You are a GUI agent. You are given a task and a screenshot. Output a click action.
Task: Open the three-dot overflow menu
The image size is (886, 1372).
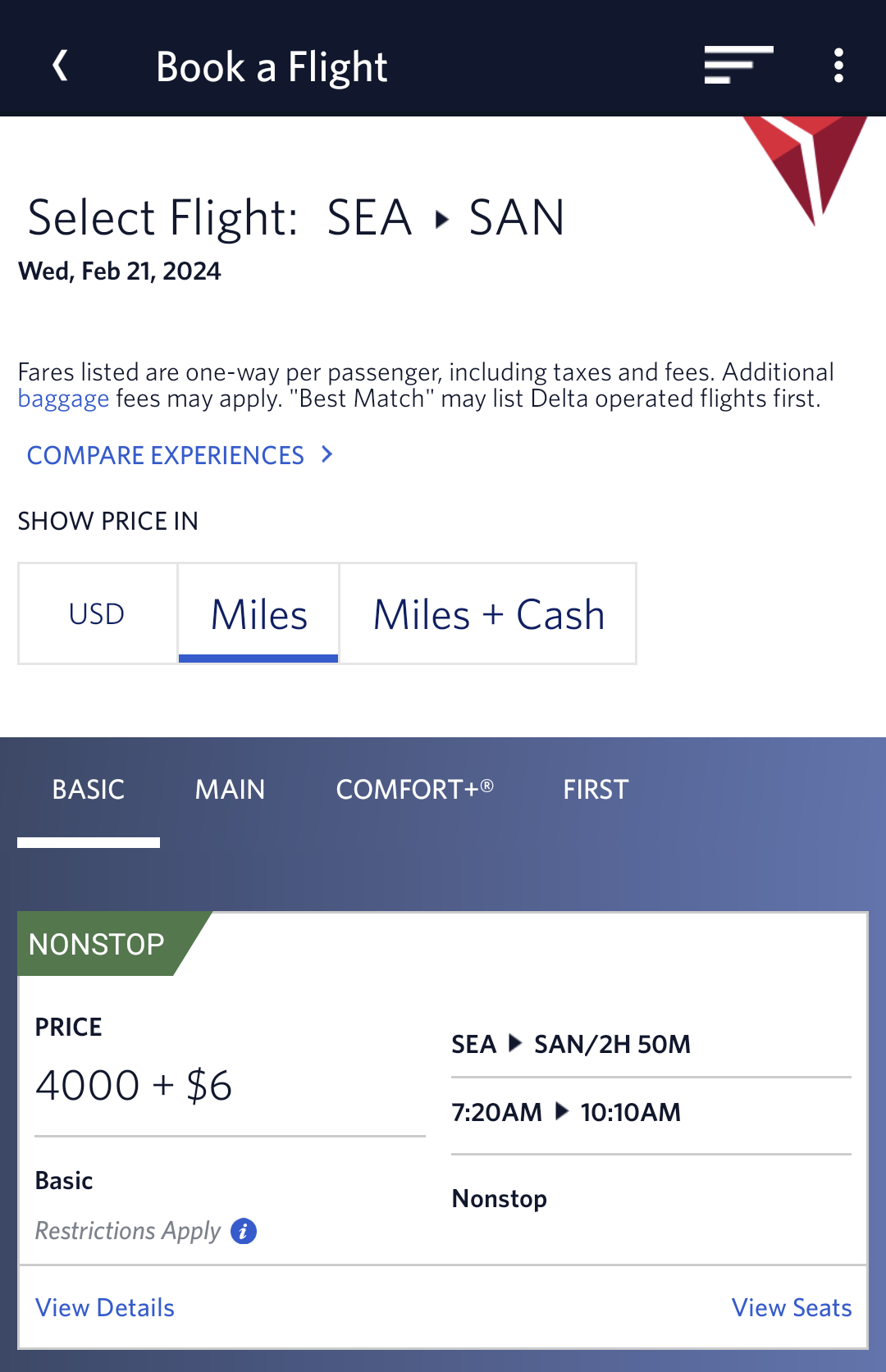click(838, 66)
